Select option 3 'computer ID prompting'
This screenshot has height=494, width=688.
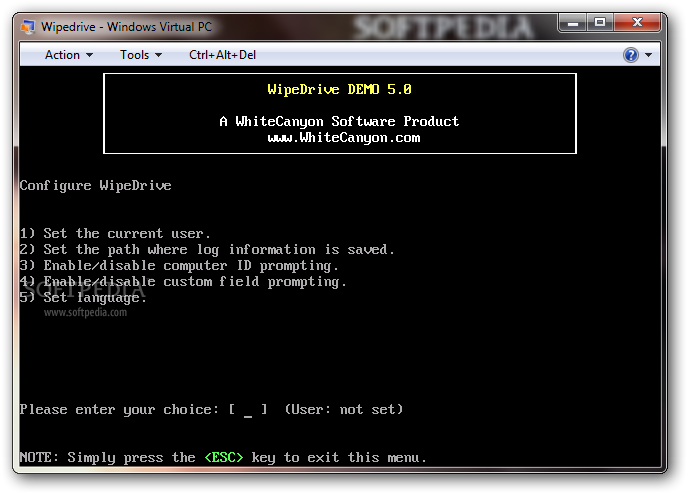179,266
